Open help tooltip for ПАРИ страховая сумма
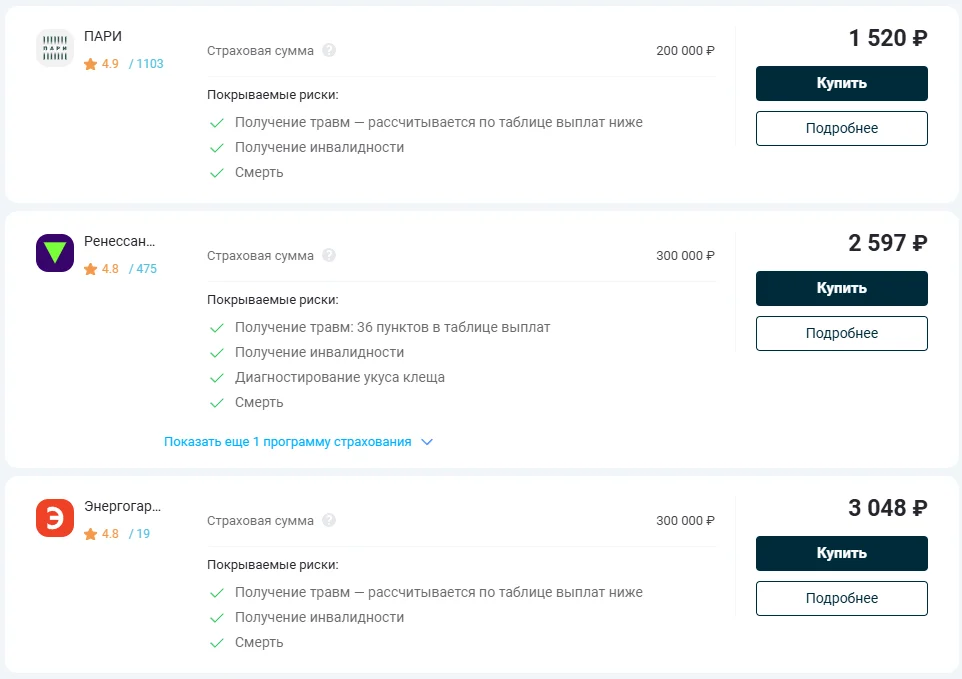This screenshot has width=962, height=679. 329,50
